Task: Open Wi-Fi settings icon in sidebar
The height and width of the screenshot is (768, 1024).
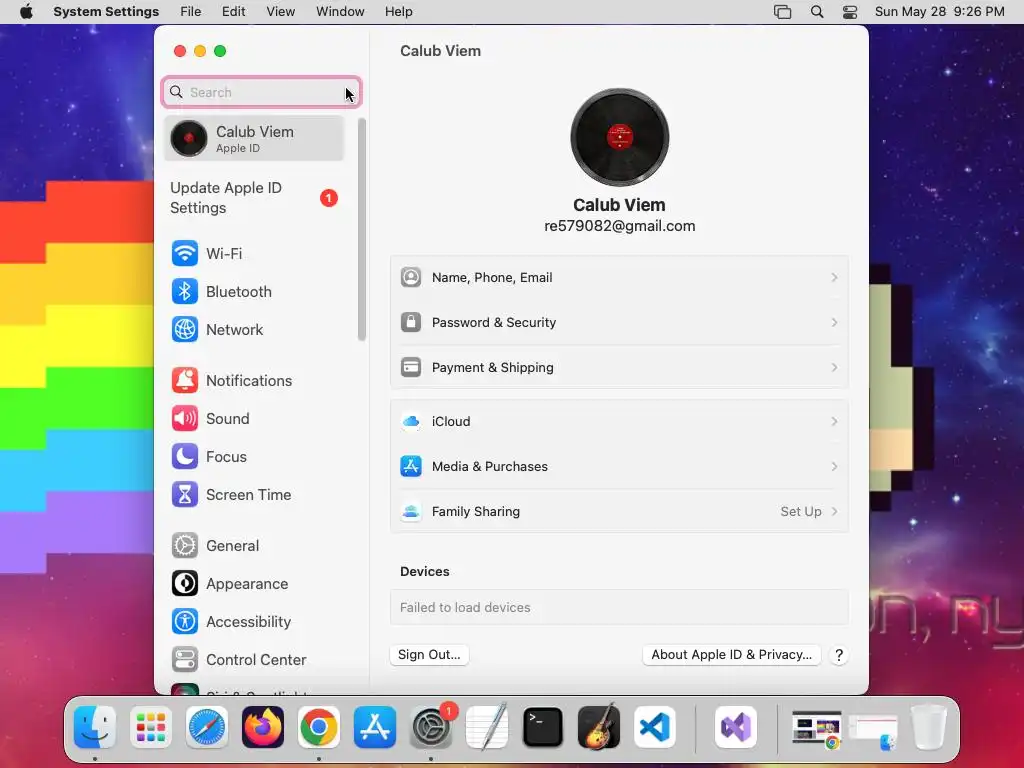Action: (185, 253)
